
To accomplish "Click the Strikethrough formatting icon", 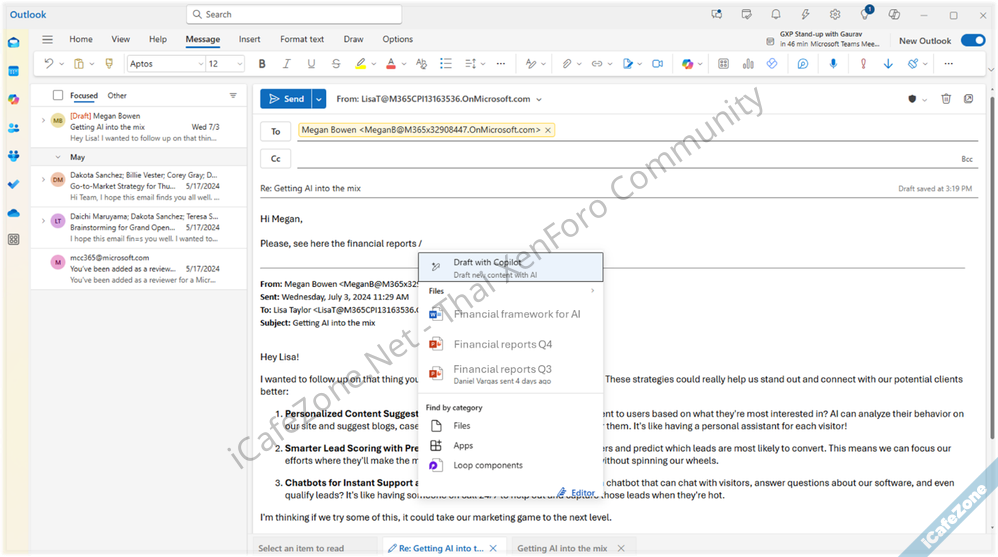I will [336, 64].
